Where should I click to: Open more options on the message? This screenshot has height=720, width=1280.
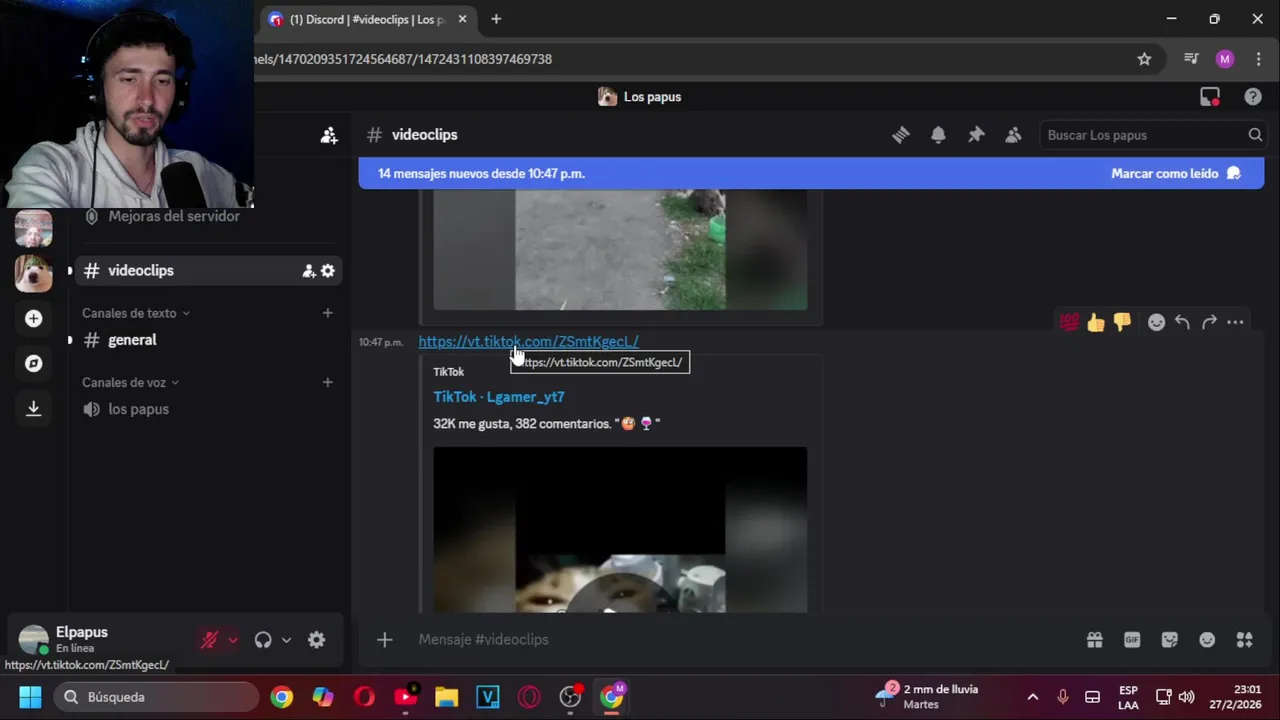(x=1235, y=322)
